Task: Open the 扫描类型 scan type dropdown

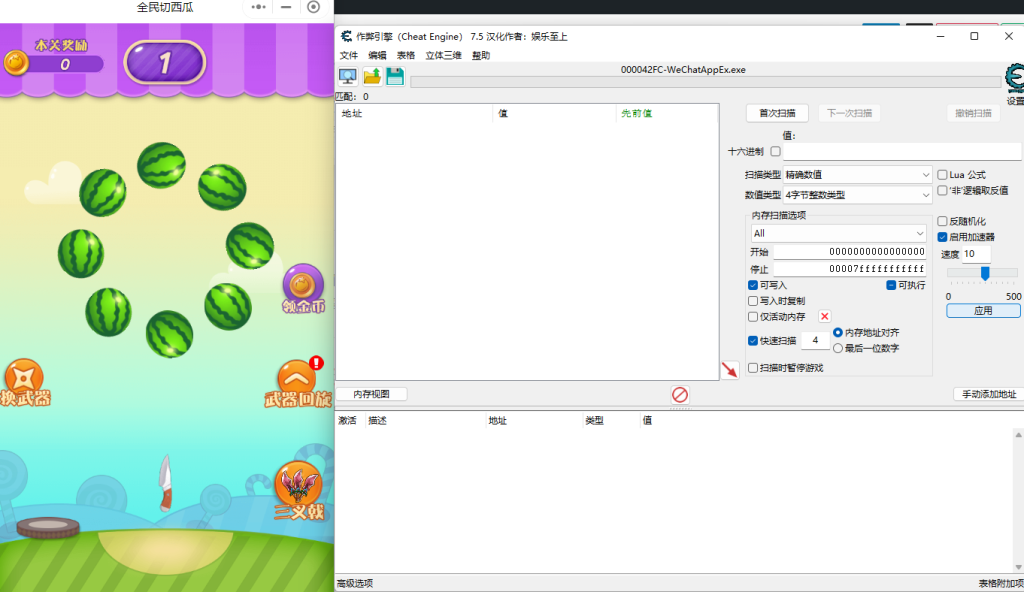Action: point(857,175)
